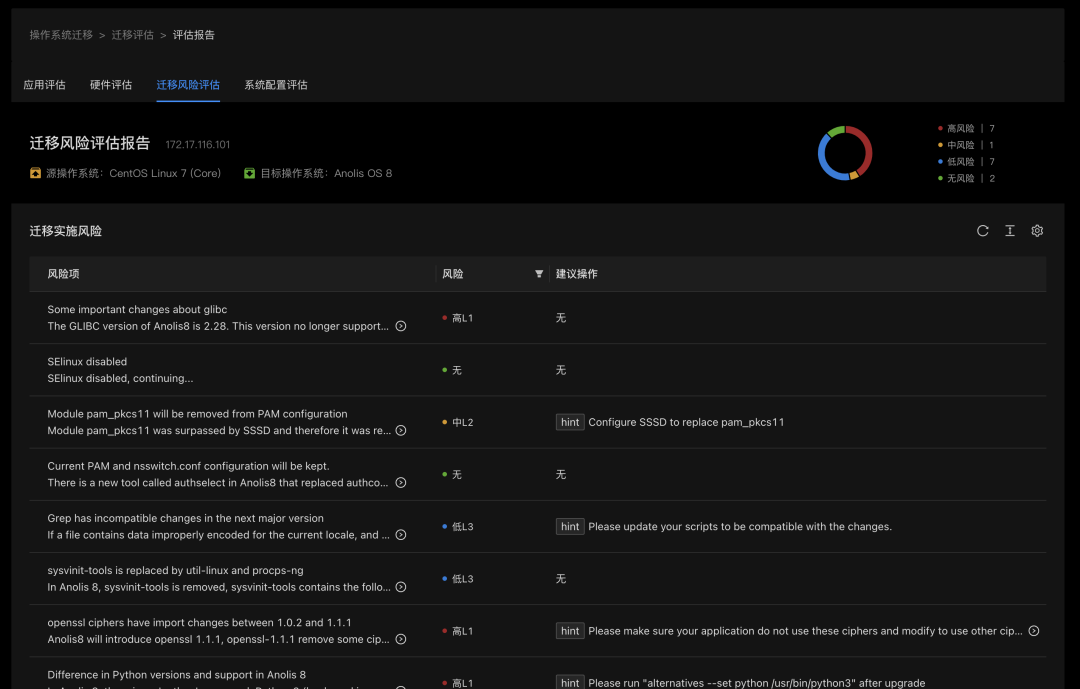Open the 系统配置评估 tab

tap(276, 85)
